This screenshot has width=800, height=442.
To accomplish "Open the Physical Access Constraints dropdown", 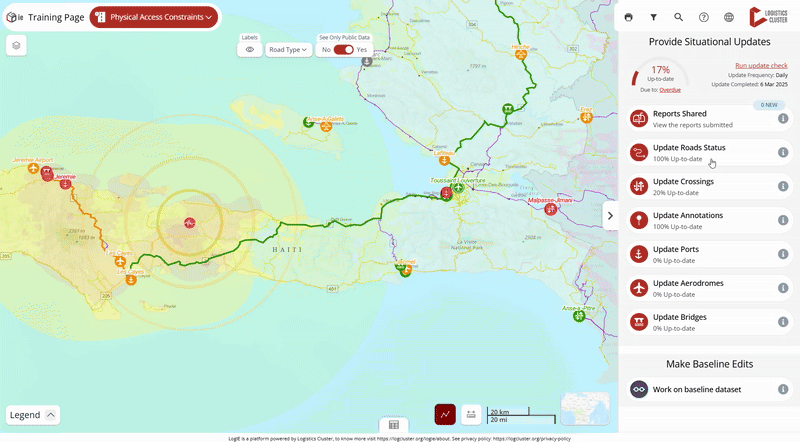I will [154, 17].
